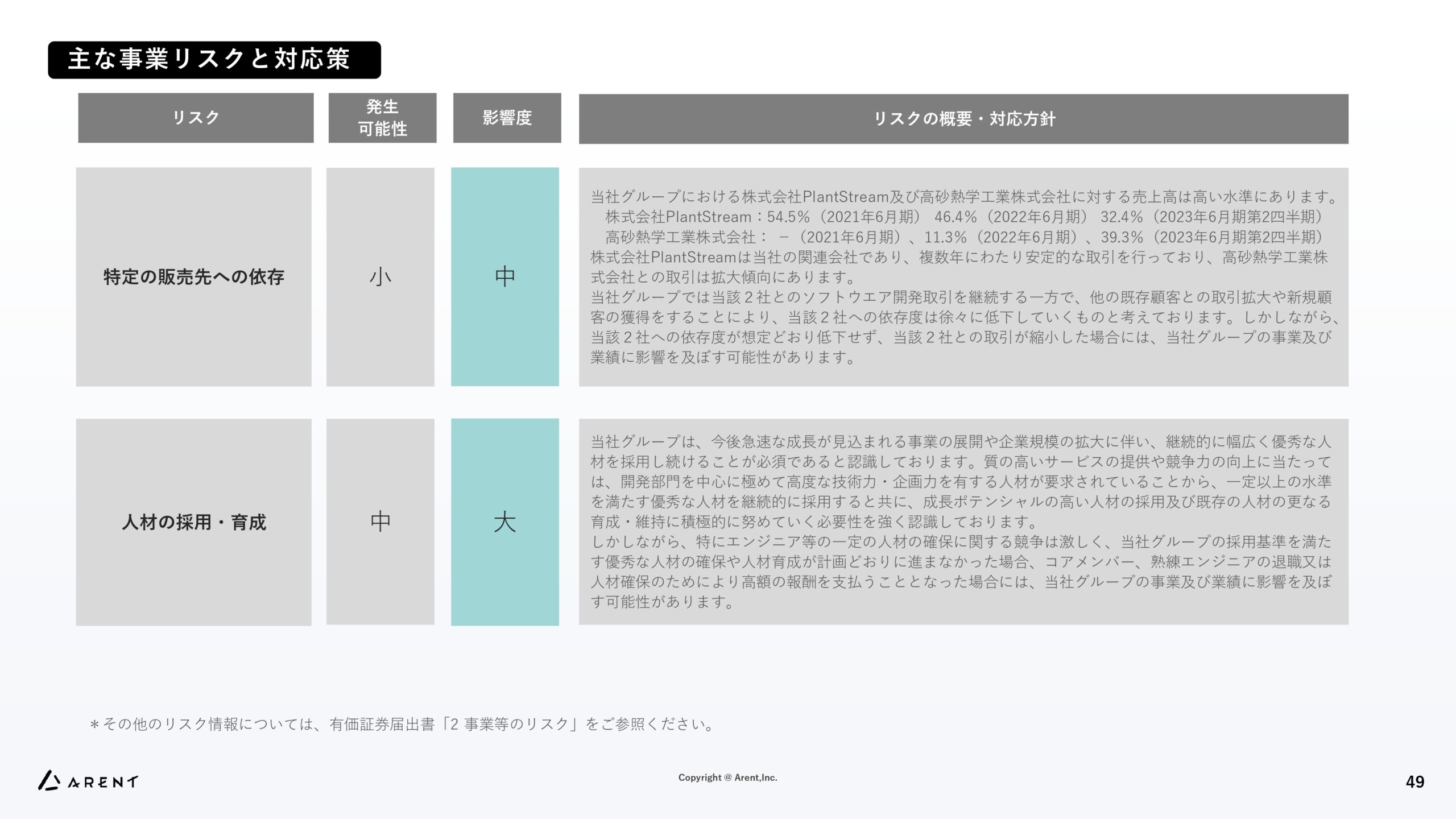The image size is (1456, 819).
Task: Click the slide title 主な事業リスクと対応策
Action: (x=209, y=60)
